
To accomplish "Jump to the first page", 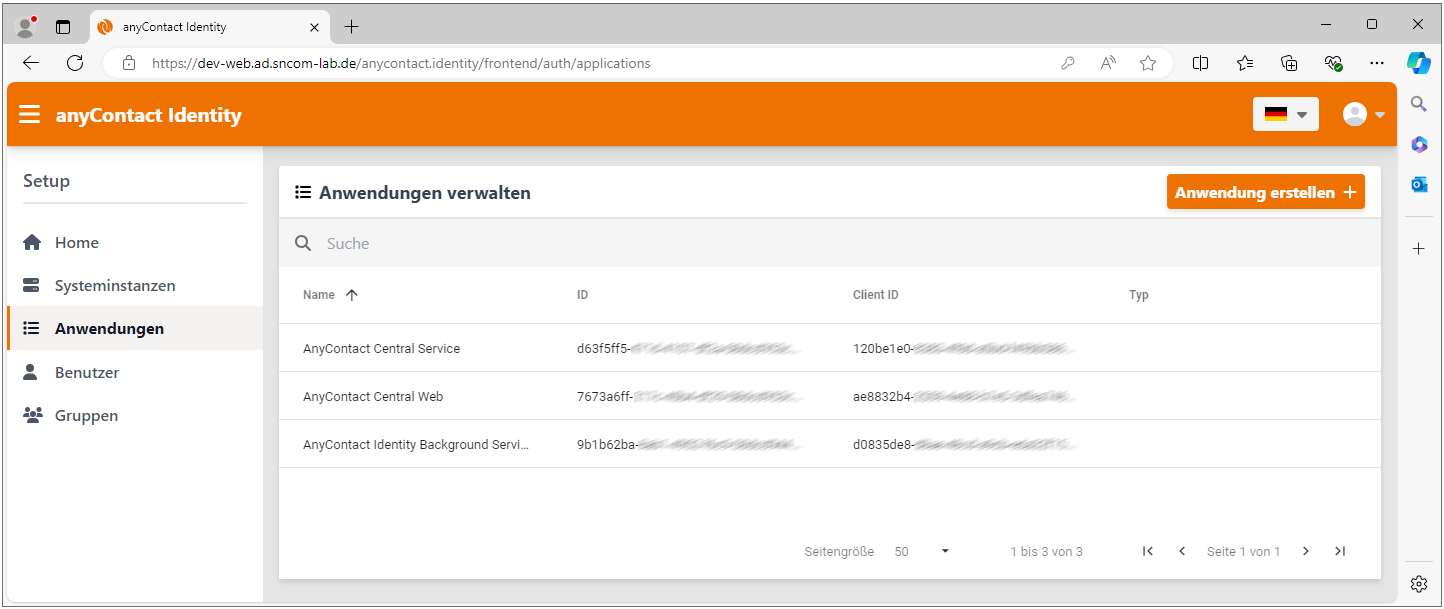I will (x=1148, y=551).
